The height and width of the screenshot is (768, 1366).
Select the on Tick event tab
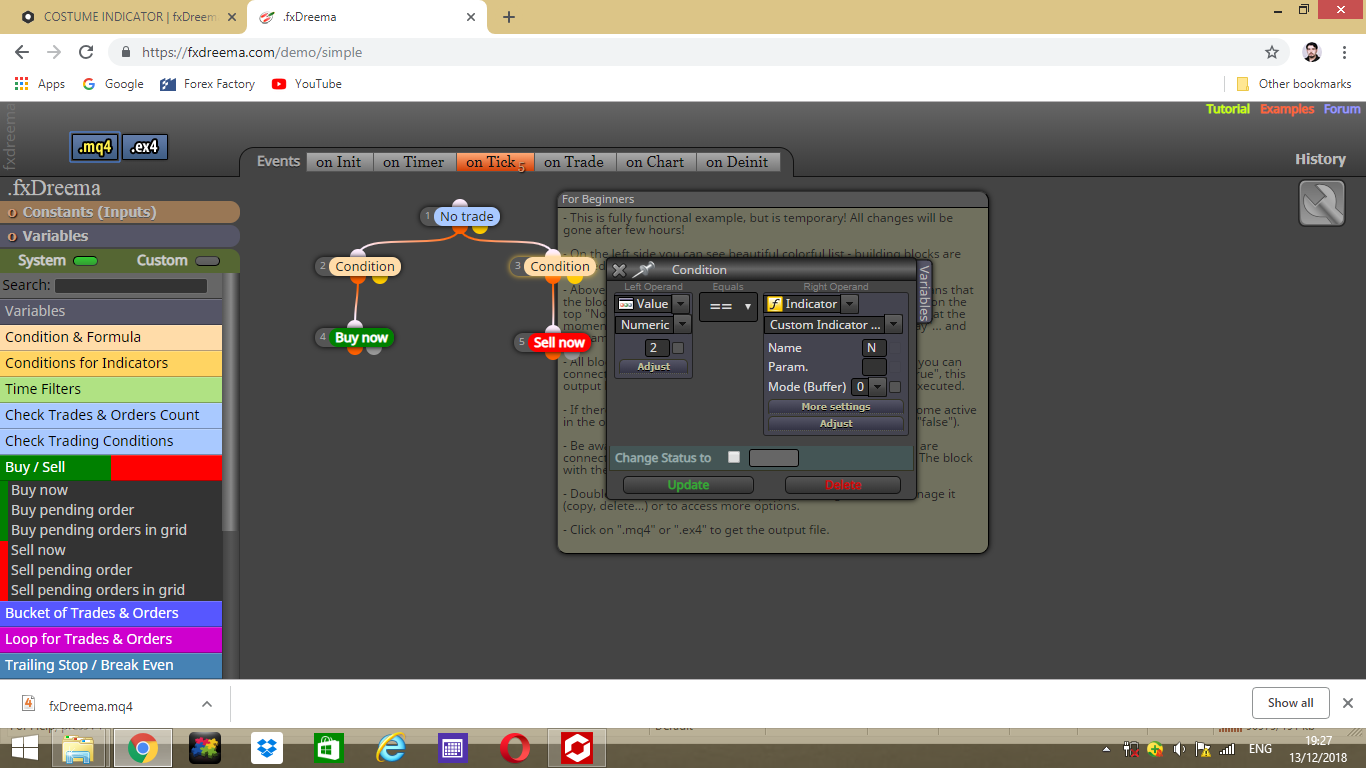pos(494,162)
